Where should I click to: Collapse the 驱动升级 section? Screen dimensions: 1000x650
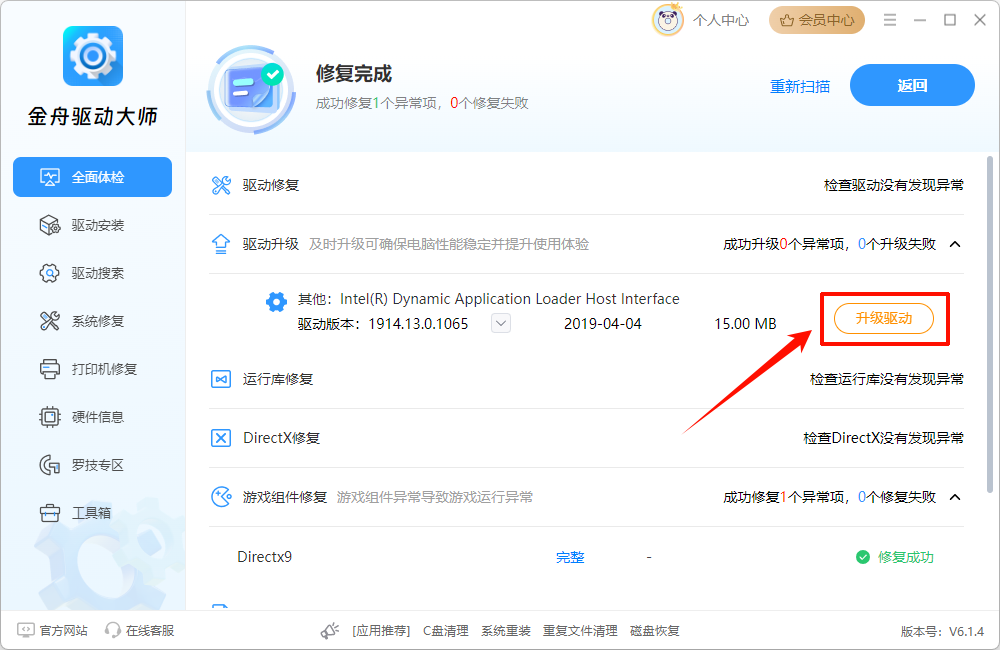pyautogui.click(x=955, y=244)
